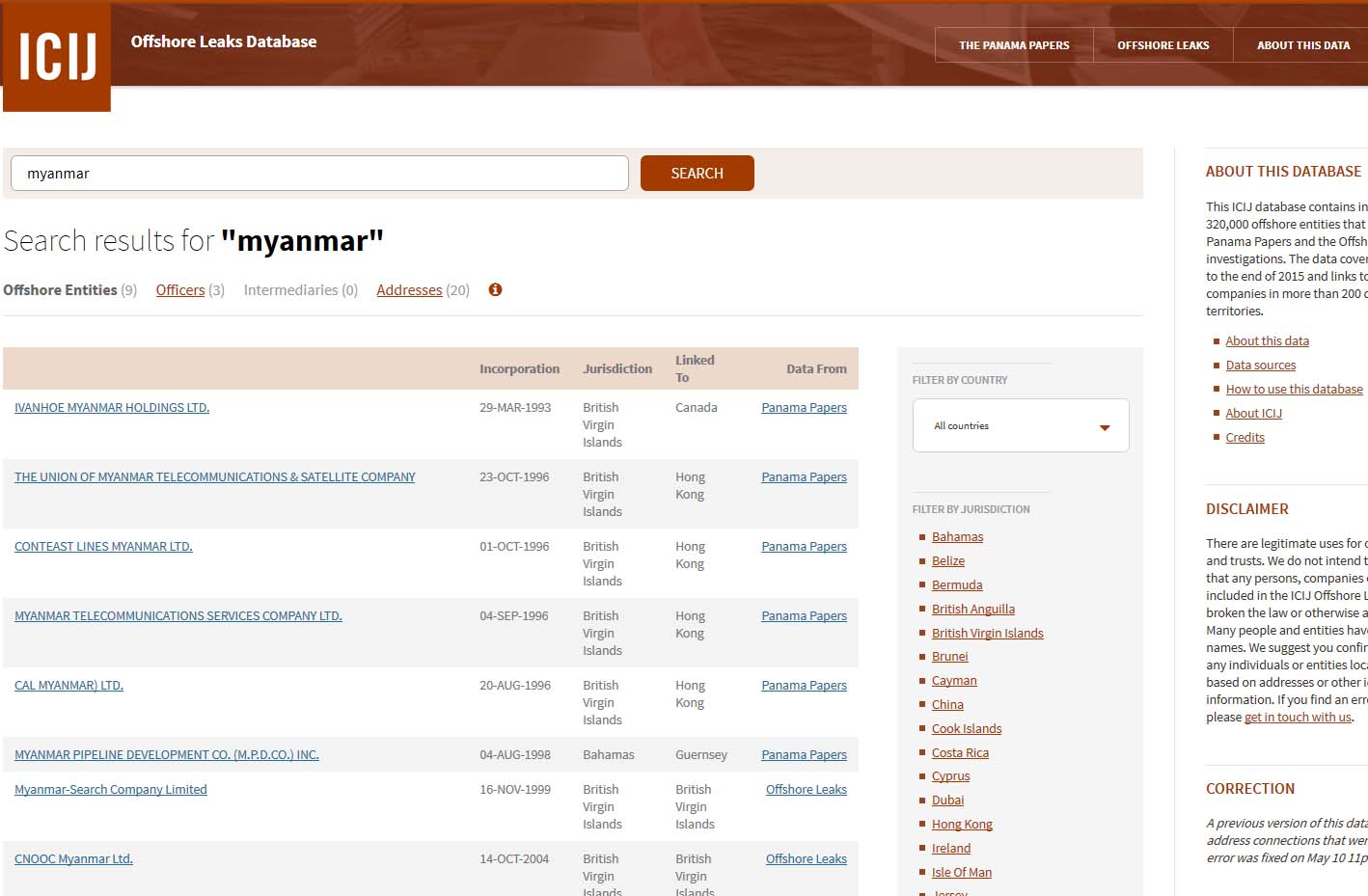Focus the search box containing myanmar
The width and height of the screenshot is (1368, 896).
(x=319, y=174)
